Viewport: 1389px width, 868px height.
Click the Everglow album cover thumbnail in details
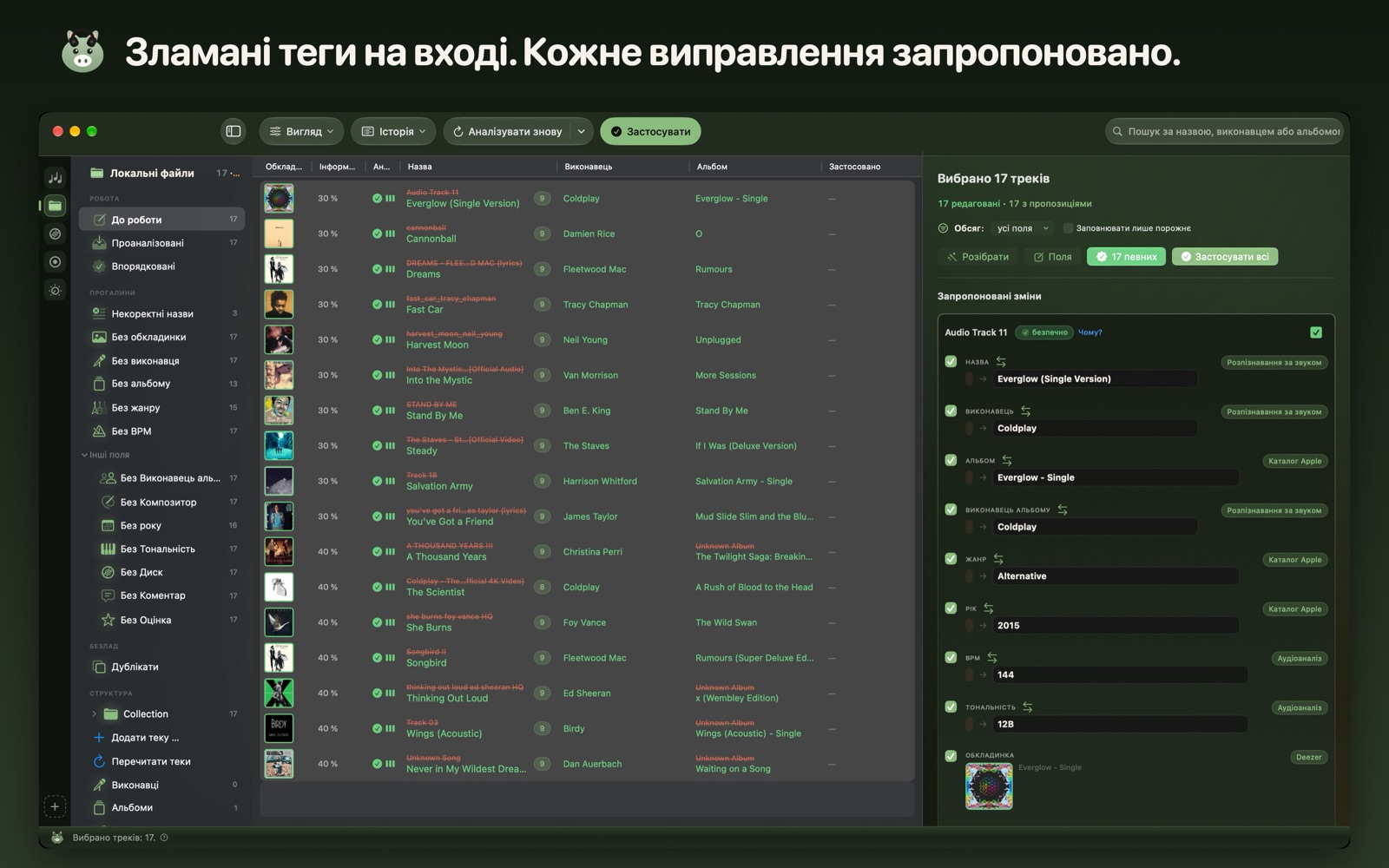989,786
